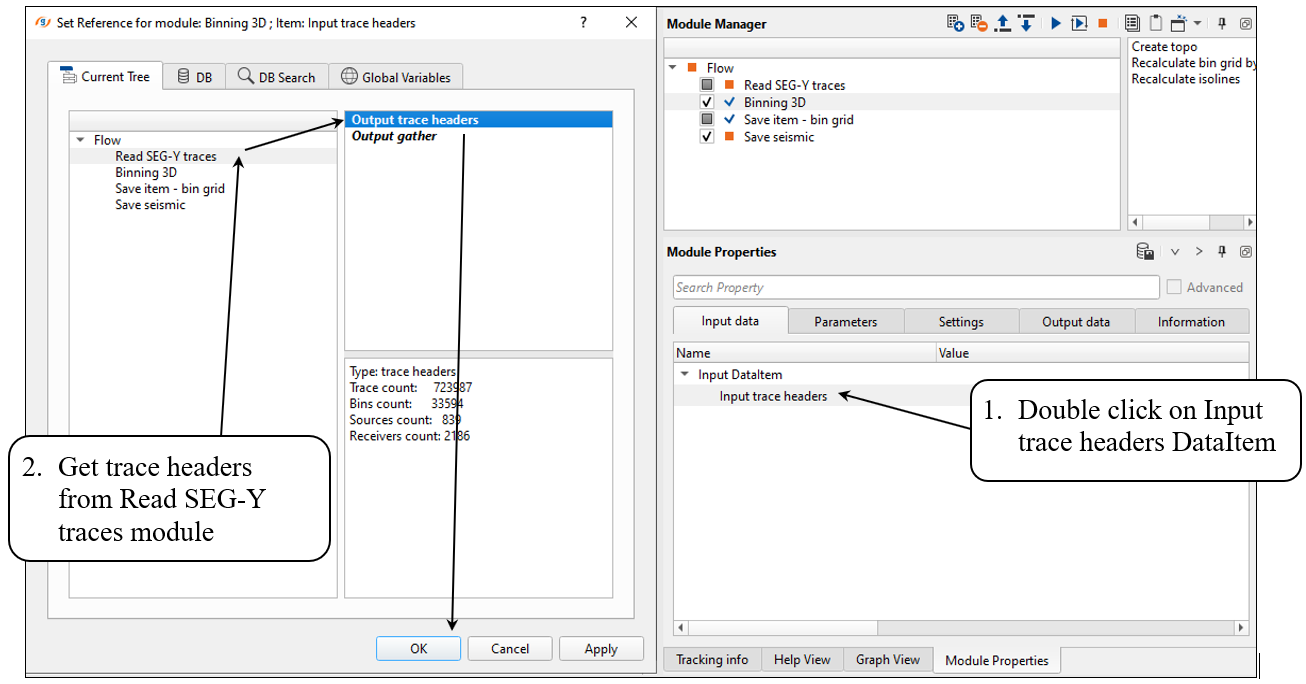Screen dimensions: 1306x684
Task: Move selected module down with the down arrow icon
Action: [x=1026, y=24]
